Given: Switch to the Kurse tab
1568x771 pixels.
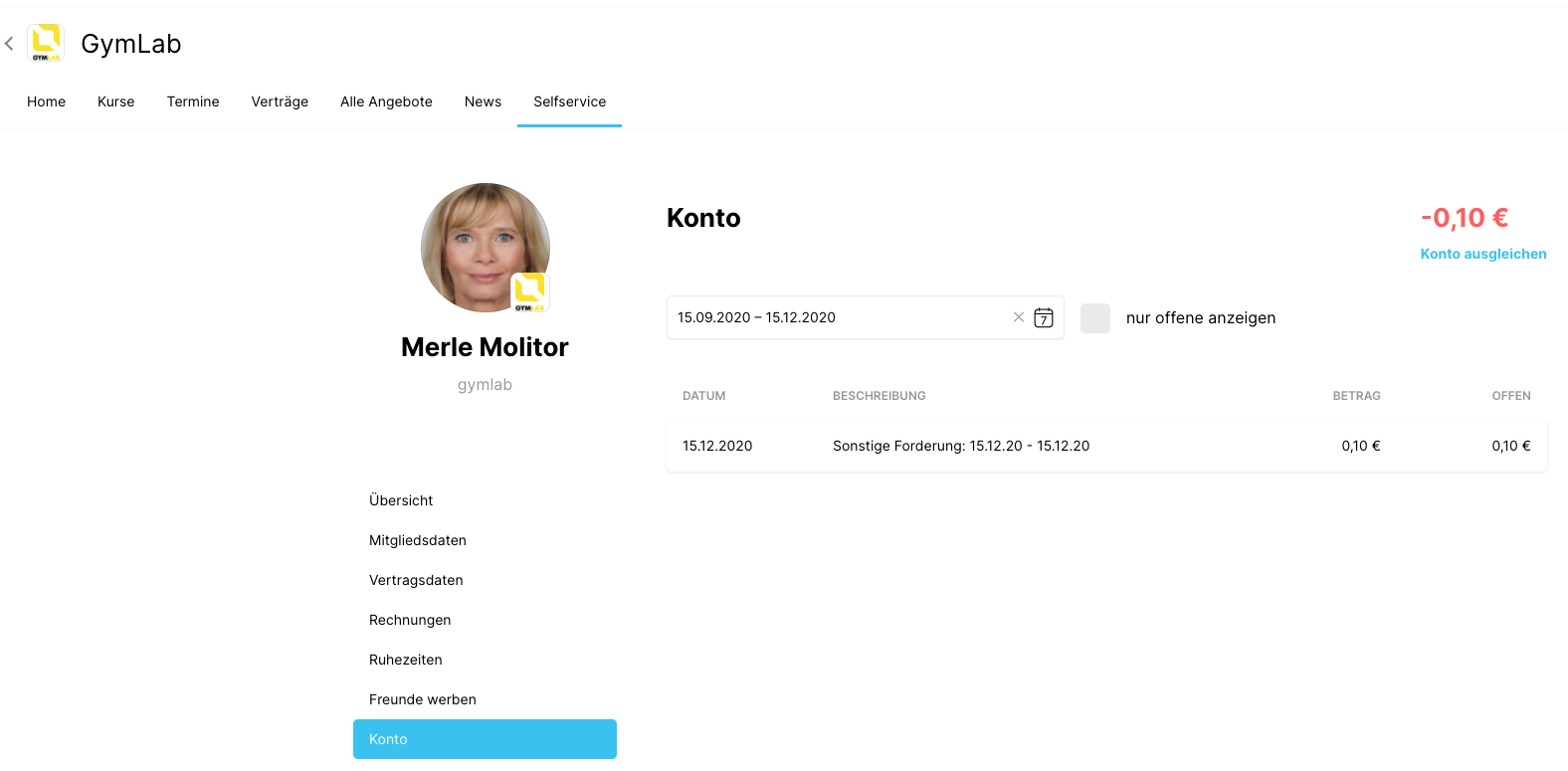Looking at the screenshot, I should pyautogui.click(x=116, y=101).
